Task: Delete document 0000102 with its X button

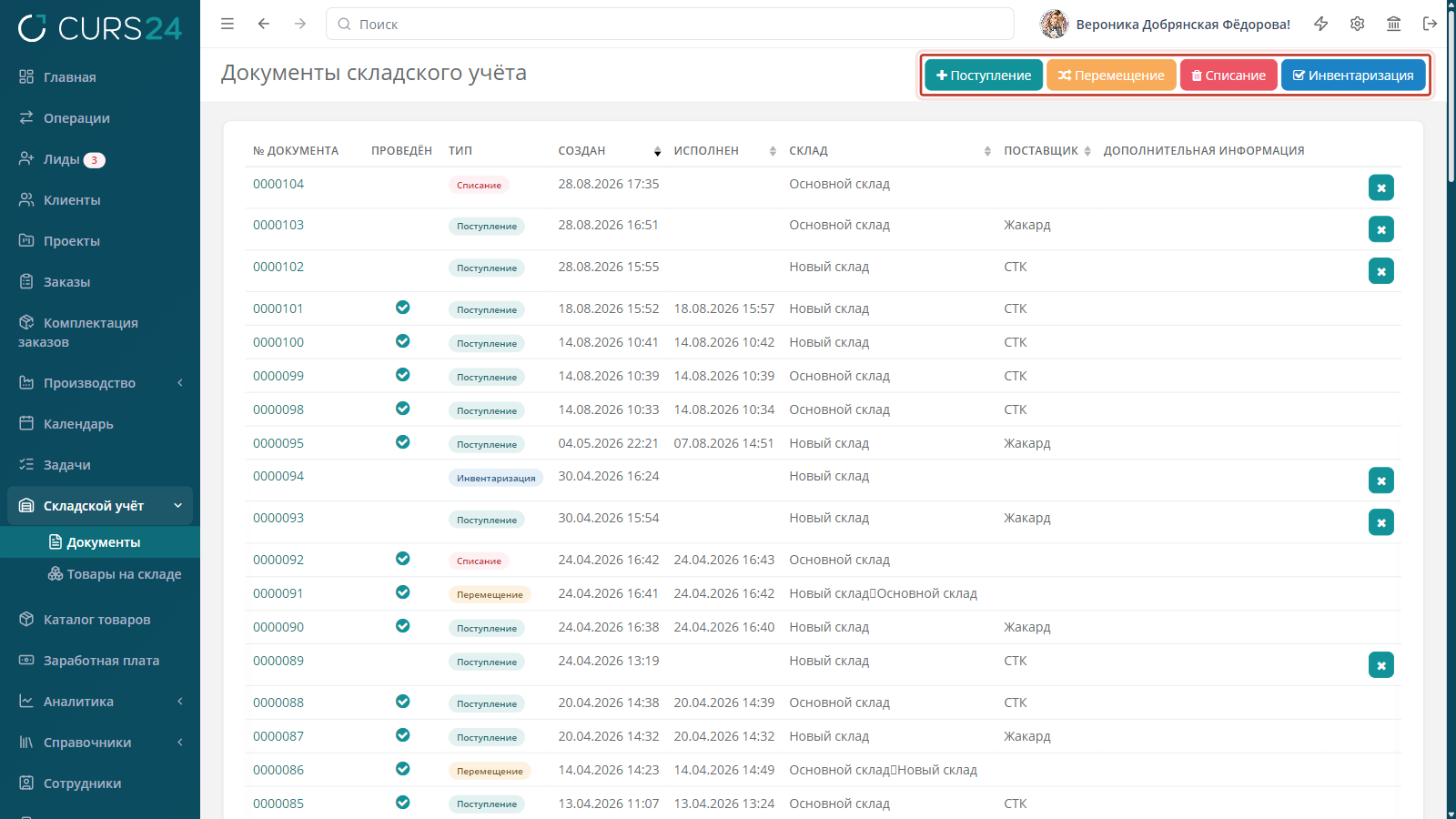Action: point(1381,271)
